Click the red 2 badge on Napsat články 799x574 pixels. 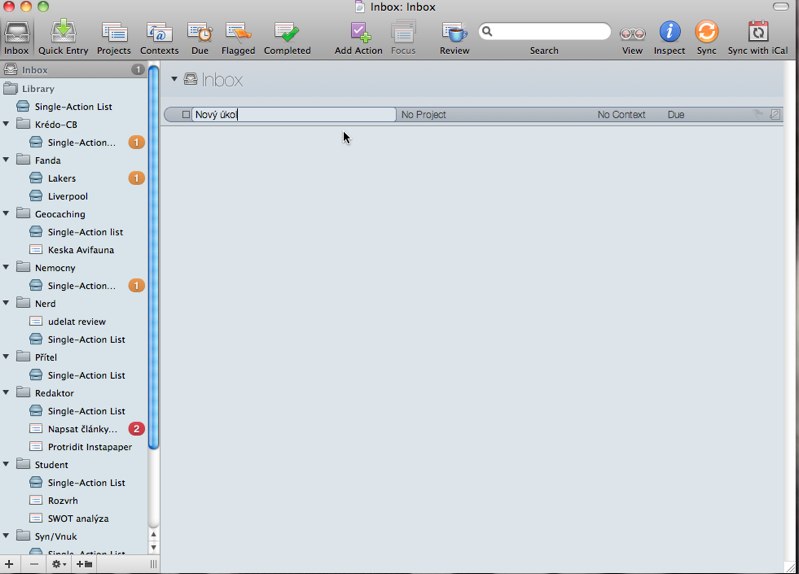click(136, 429)
